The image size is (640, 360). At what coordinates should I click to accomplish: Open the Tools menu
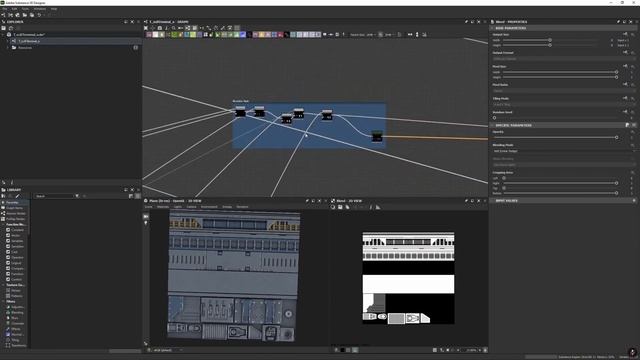[25, 9]
